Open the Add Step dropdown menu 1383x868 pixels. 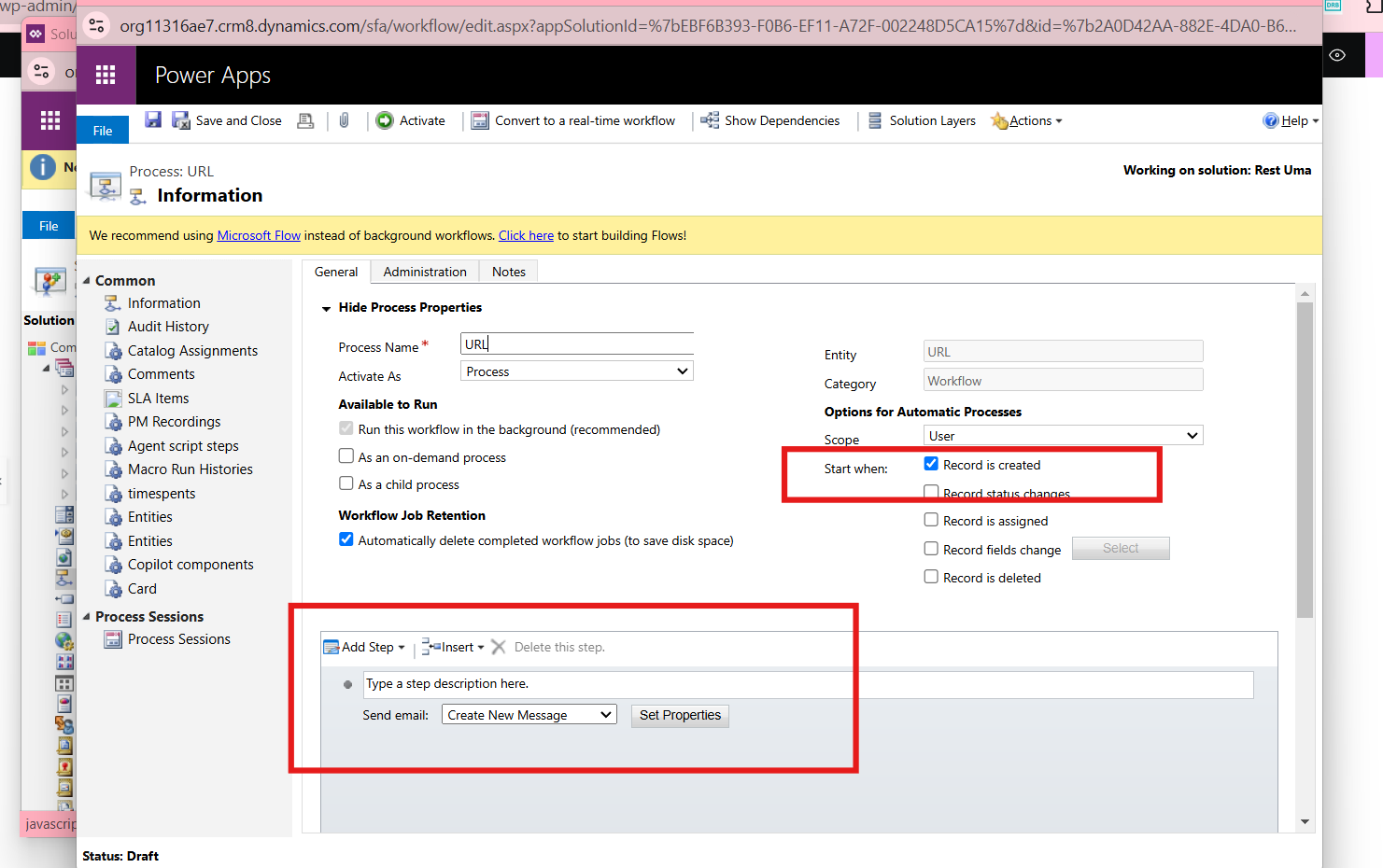[x=364, y=647]
